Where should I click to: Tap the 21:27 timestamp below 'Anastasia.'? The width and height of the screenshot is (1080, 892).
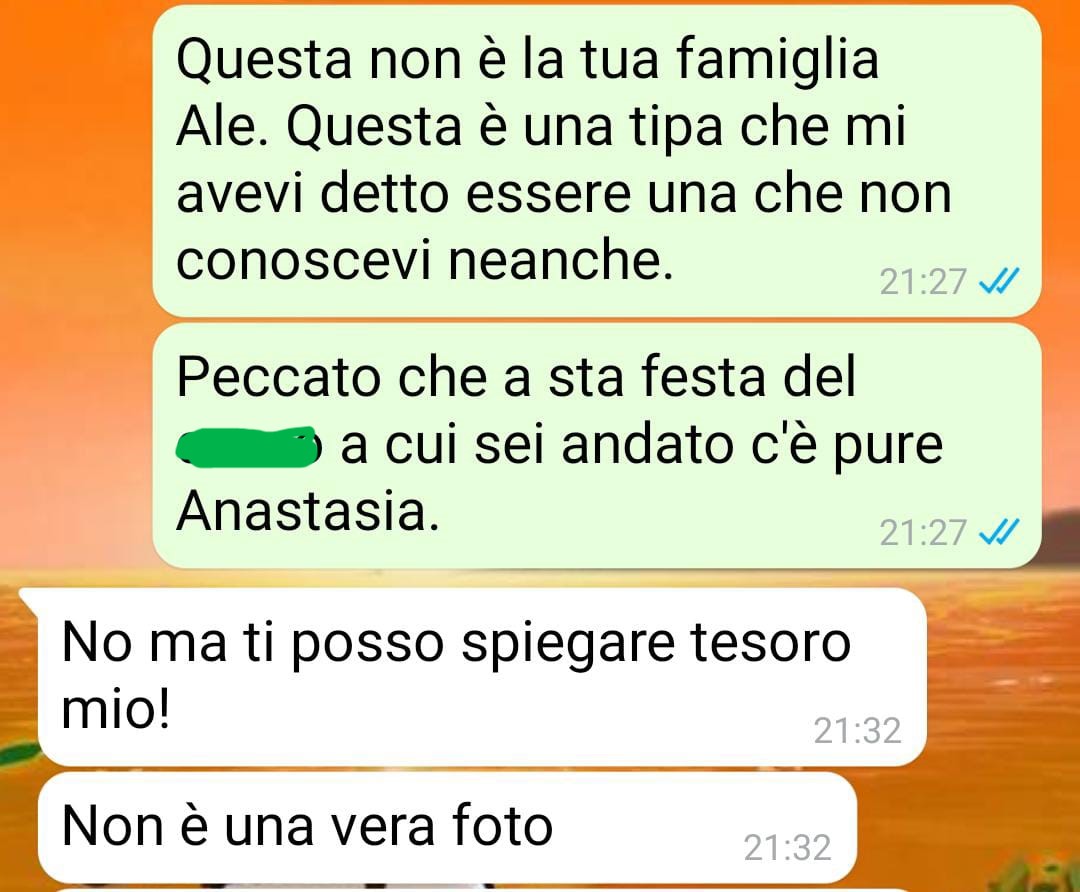click(923, 532)
